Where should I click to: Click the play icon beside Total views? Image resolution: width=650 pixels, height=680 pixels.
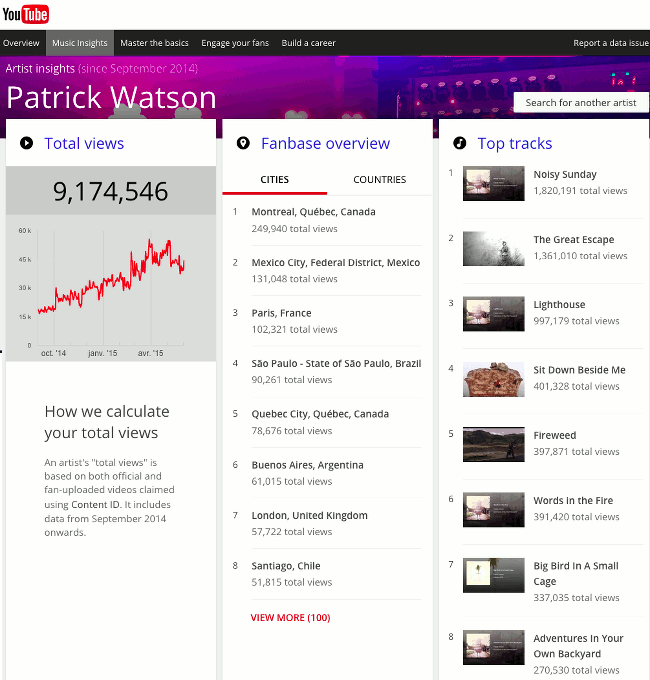tap(26, 143)
